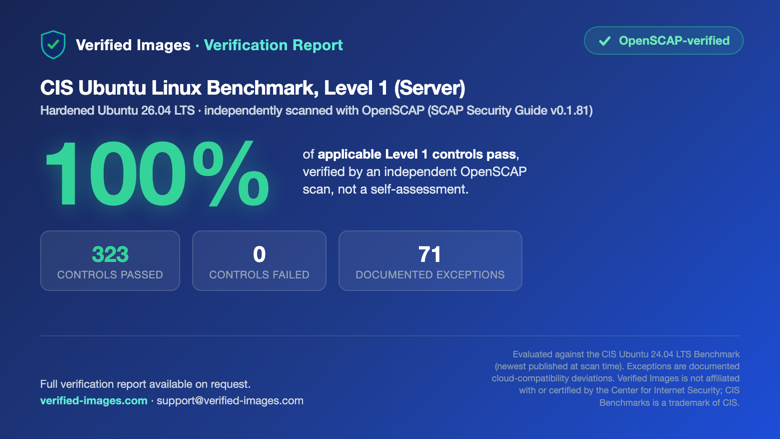The height and width of the screenshot is (439, 780).
Task: Click the number 71 in exceptions card
Action: click(x=430, y=255)
